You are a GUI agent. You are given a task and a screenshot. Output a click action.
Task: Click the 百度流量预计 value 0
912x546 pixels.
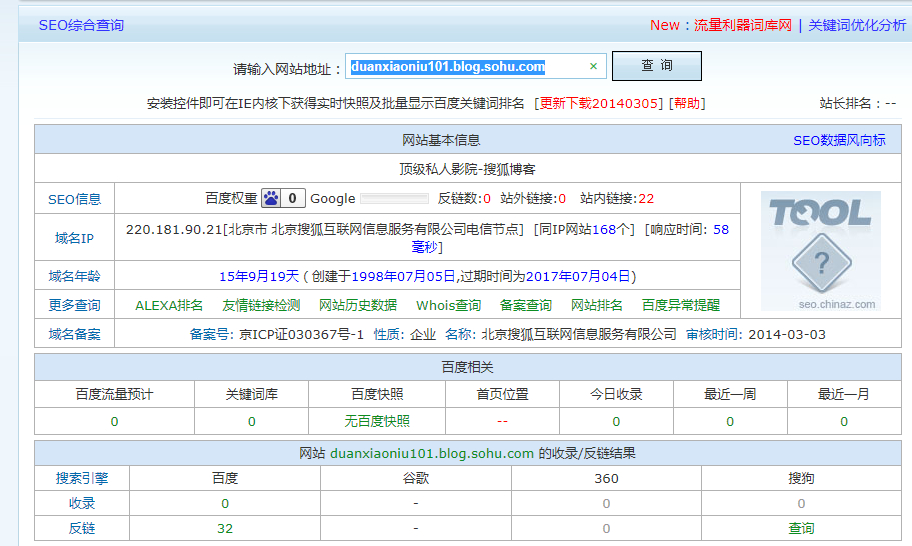(x=114, y=422)
